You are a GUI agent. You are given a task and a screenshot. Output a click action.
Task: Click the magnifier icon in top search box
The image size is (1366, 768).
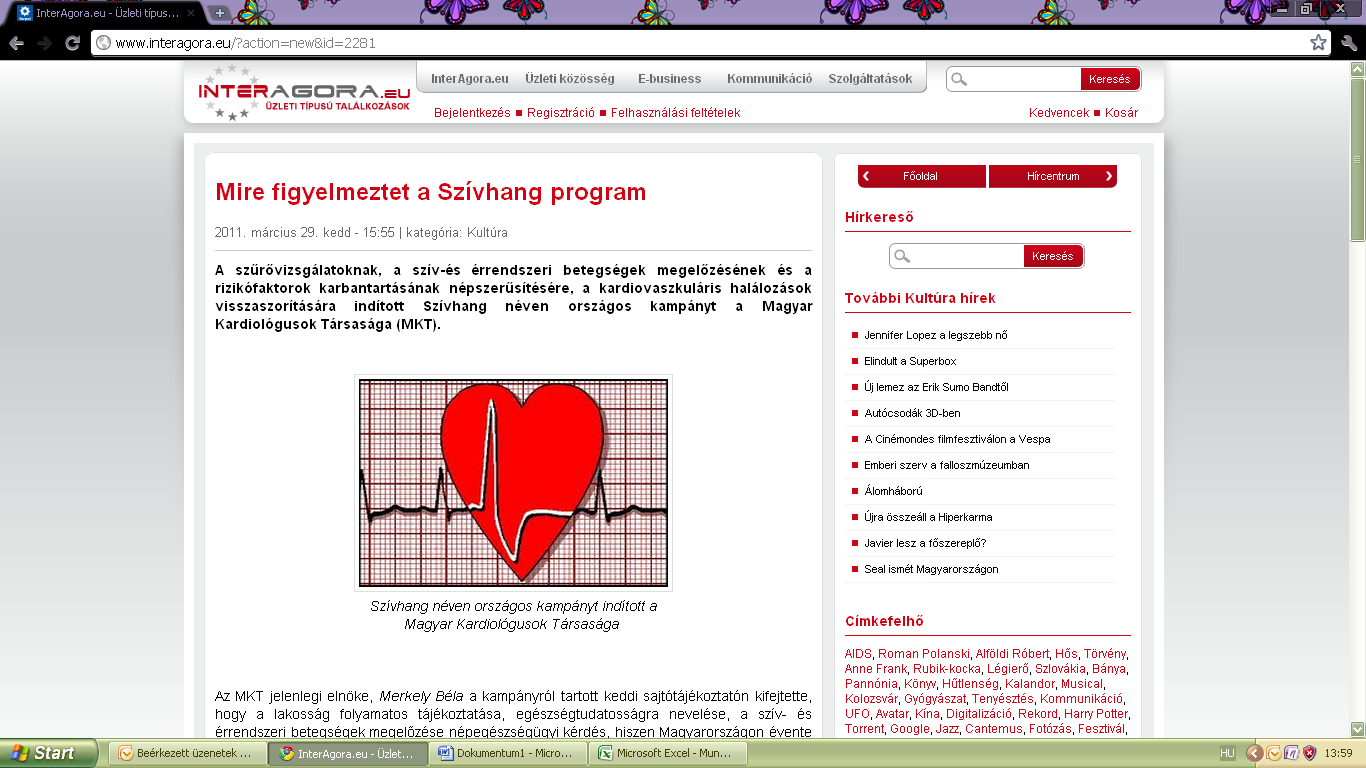pyautogui.click(x=959, y=79)
